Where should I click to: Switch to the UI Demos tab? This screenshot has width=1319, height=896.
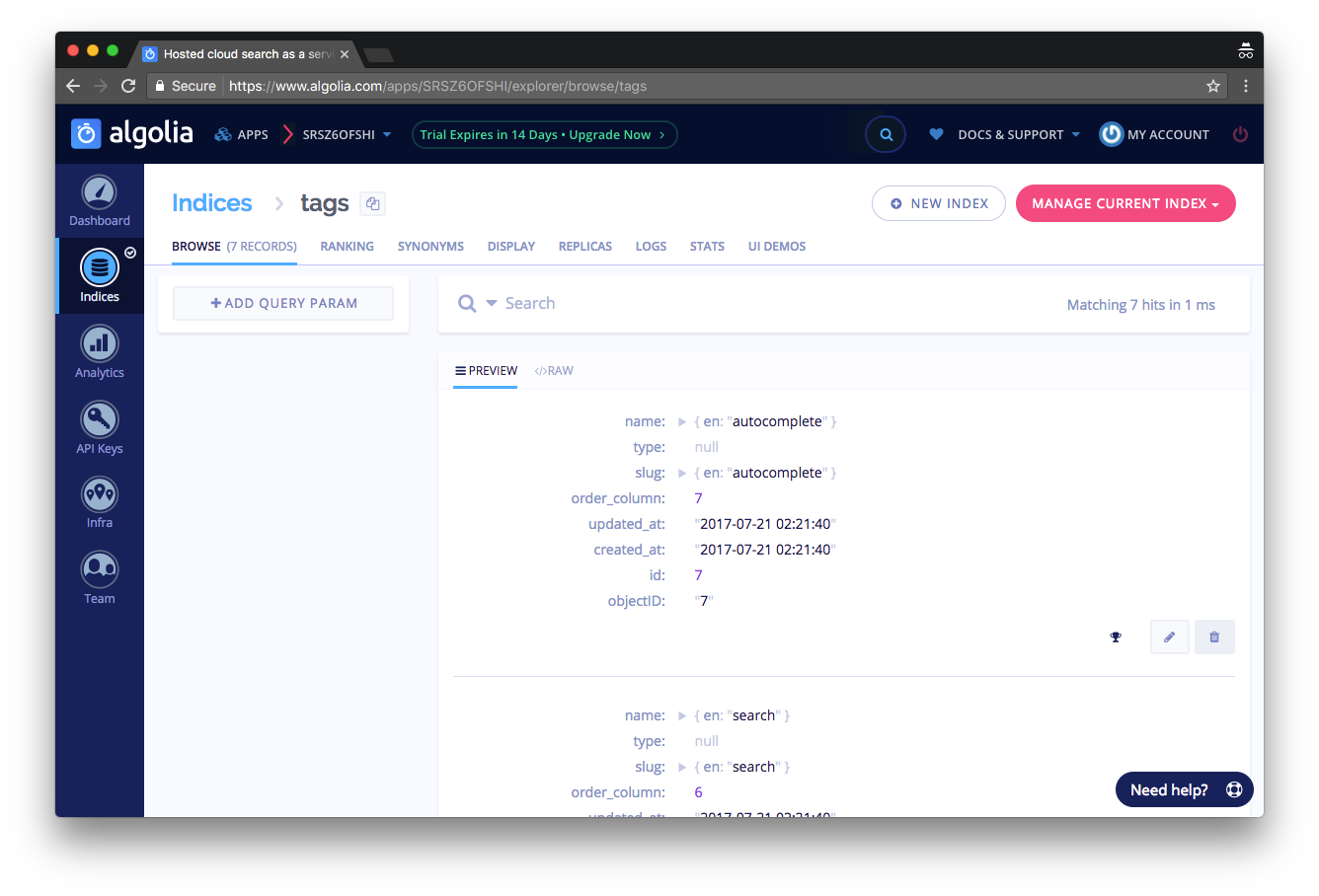tap(777, 247)
